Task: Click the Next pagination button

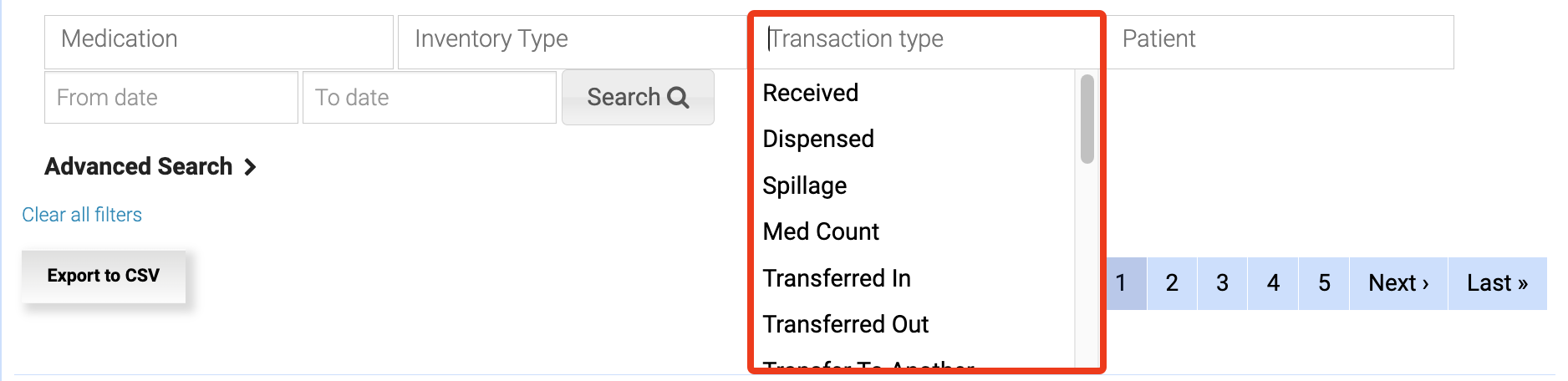Action: pyautogui.click(x=1397, y=283)
